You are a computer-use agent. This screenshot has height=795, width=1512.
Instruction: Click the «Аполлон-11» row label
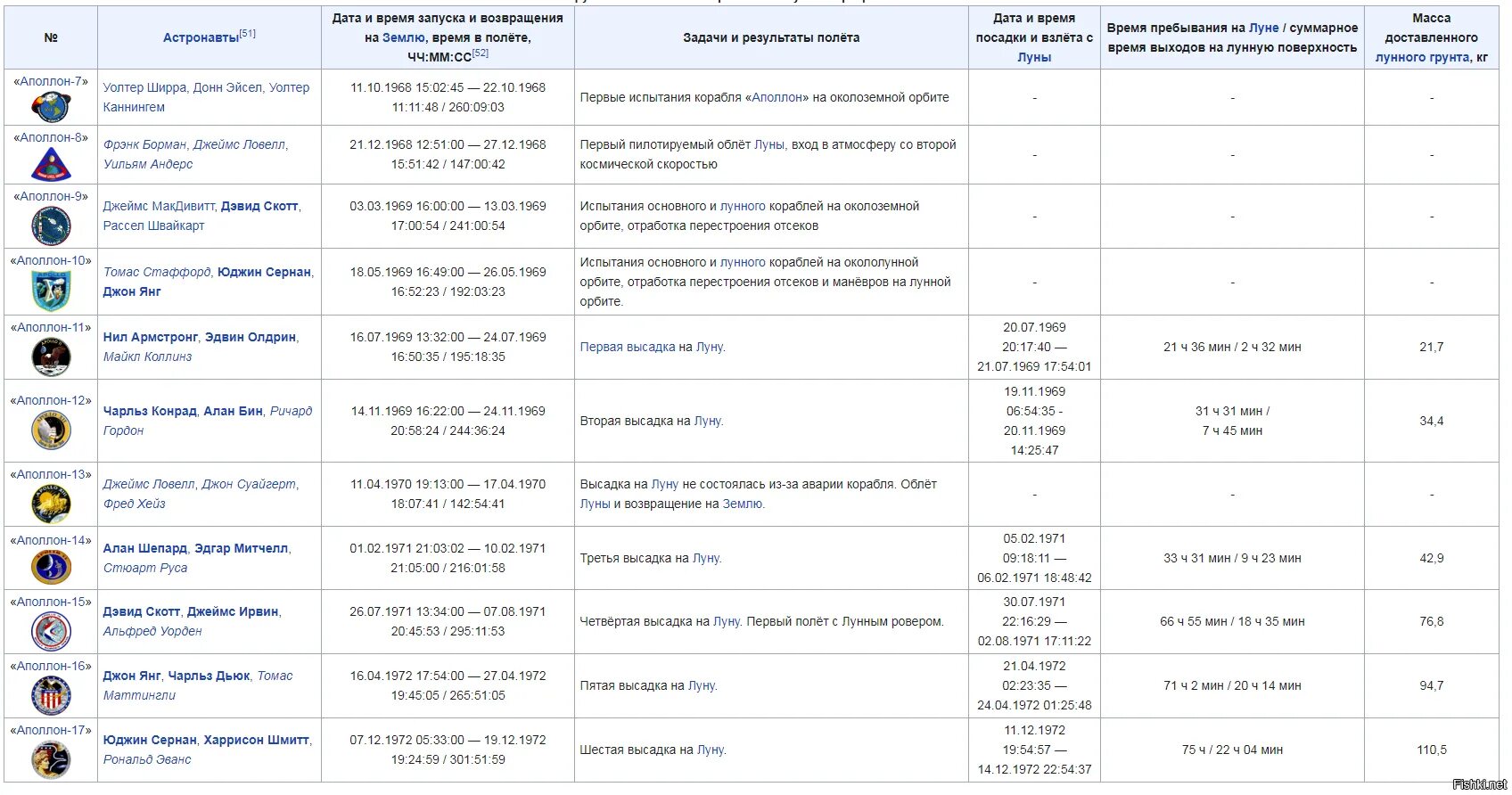51,327
